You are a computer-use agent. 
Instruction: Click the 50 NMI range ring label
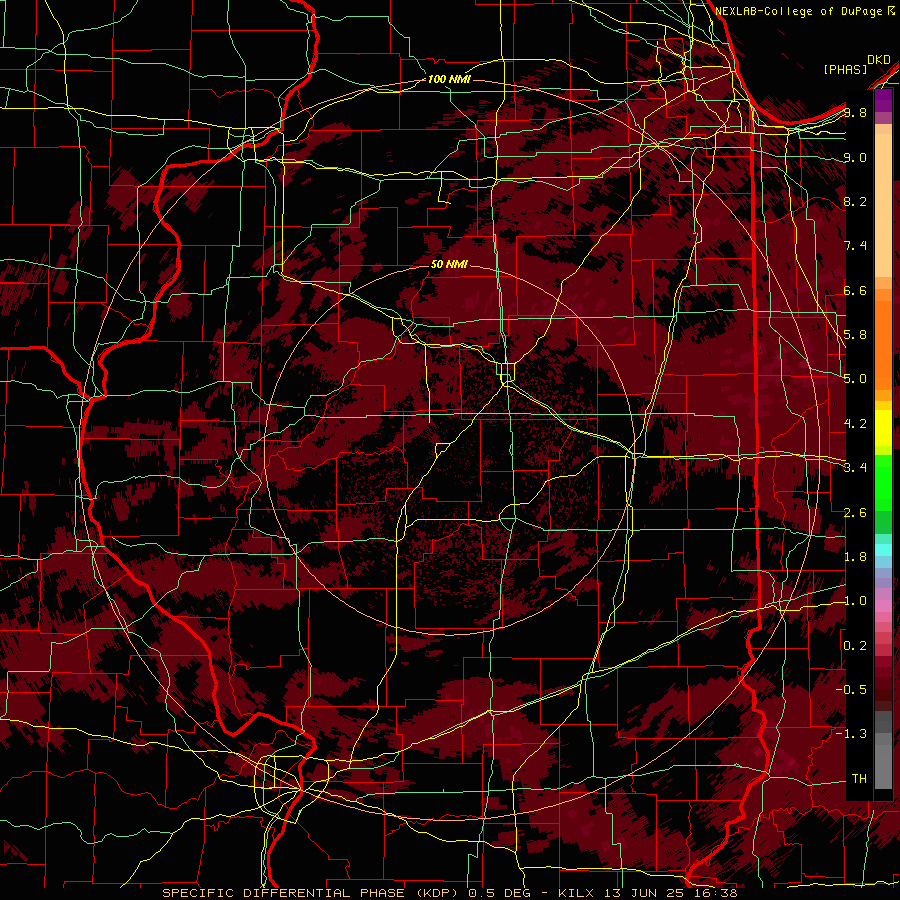449,264
